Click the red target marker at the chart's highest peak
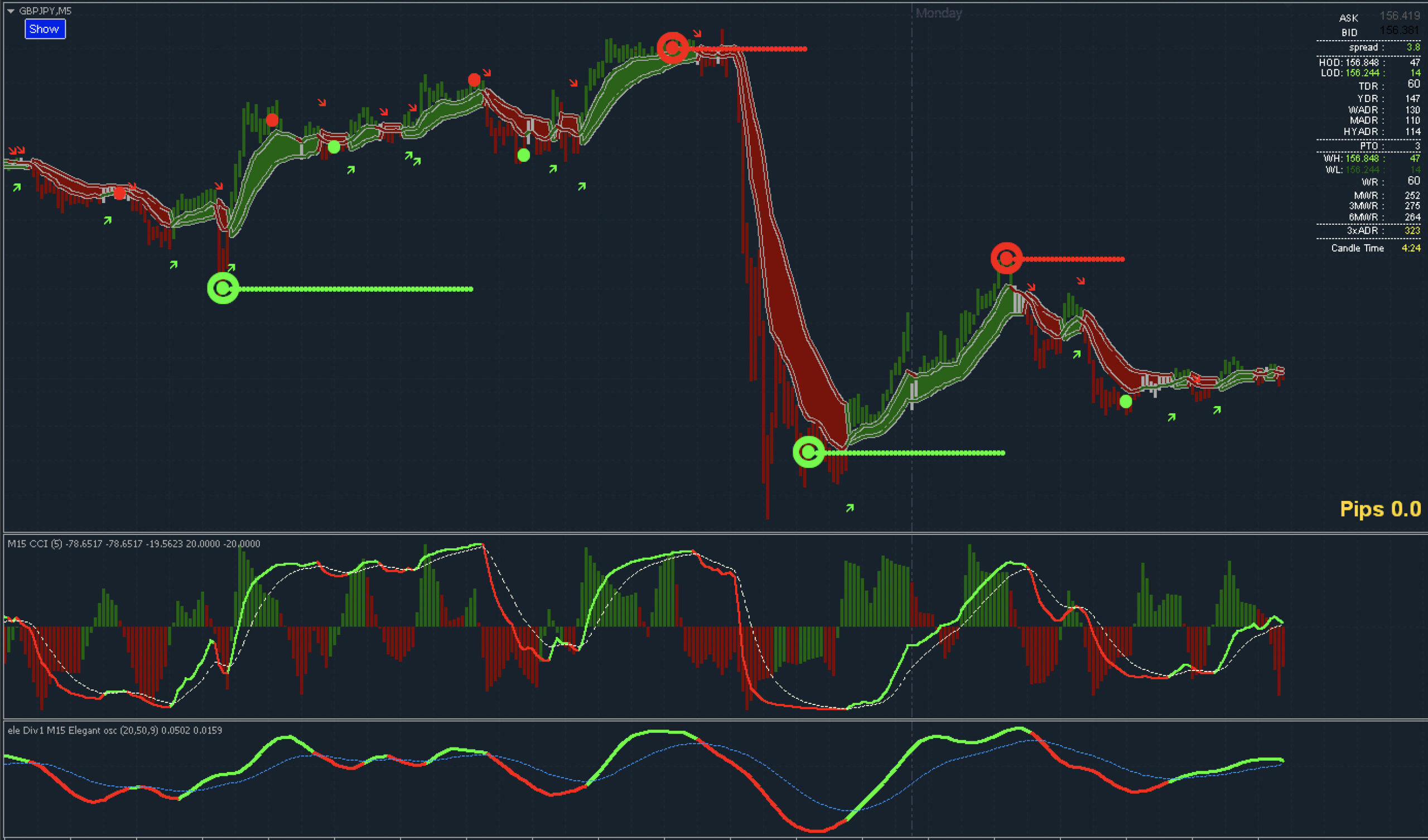The width and height of the screenshot is (1428, 840). pyautogui.click(x=673, y=48)
